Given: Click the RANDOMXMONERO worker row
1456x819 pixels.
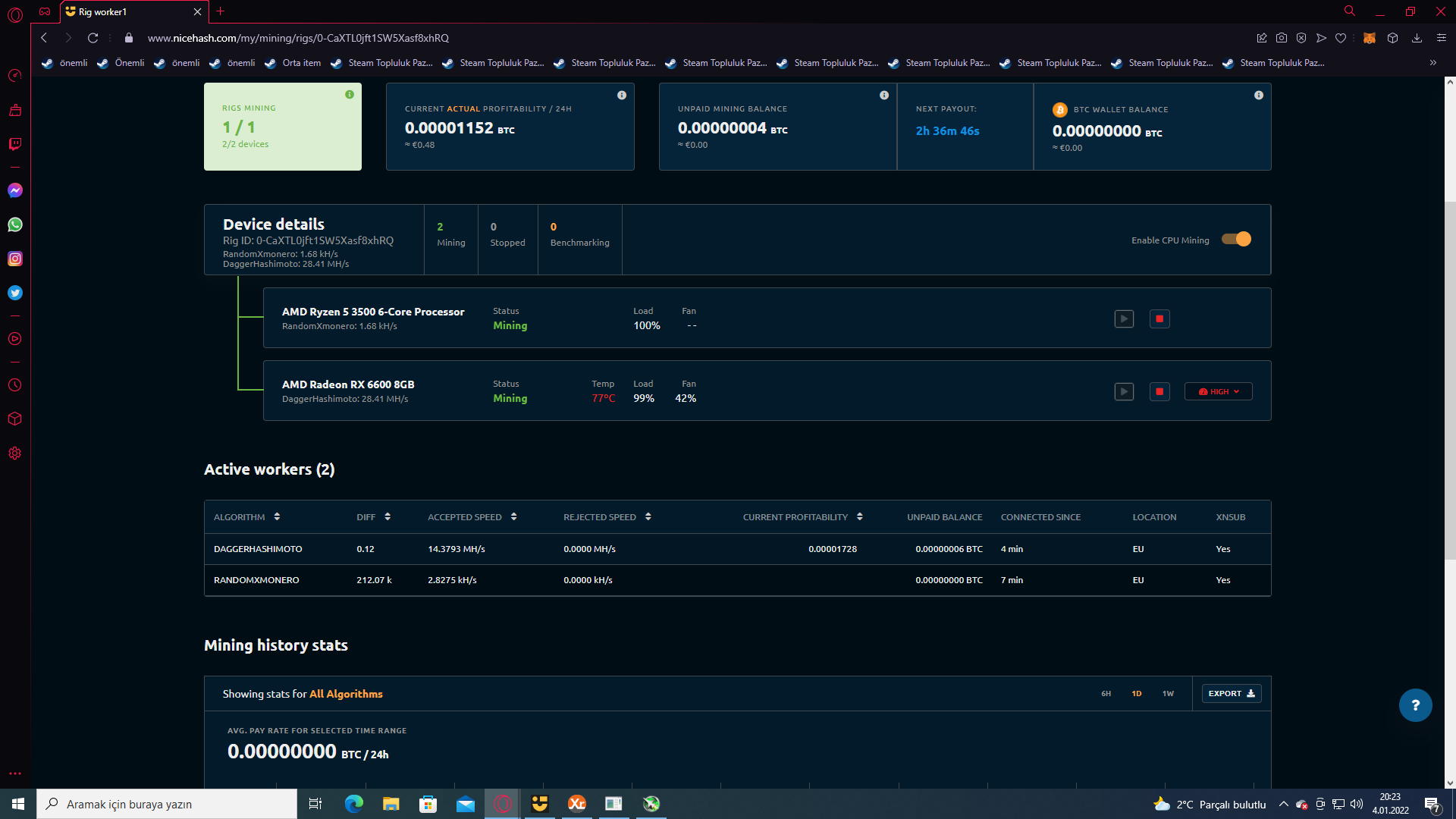Looking at the screenshot, I should click(737, 580).
